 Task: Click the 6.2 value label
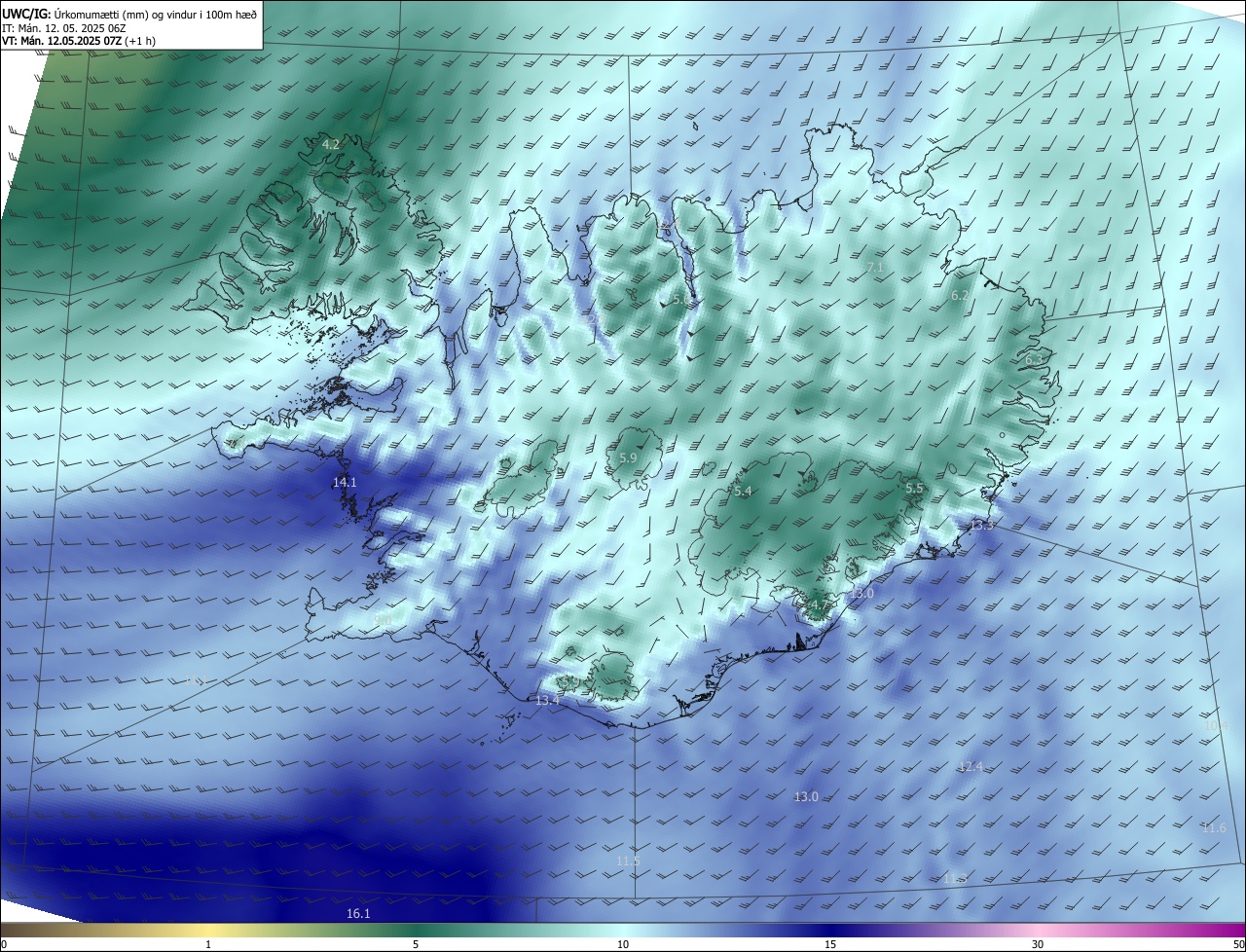pos(959,296)
